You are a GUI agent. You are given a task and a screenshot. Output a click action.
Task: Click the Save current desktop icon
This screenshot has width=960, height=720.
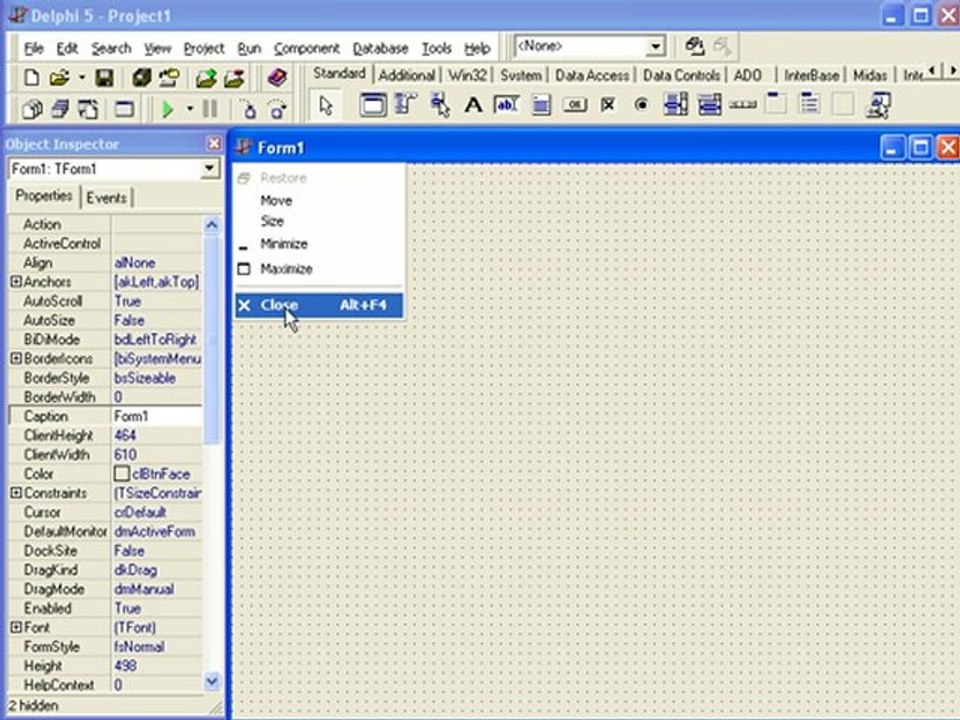coord(694,47)
